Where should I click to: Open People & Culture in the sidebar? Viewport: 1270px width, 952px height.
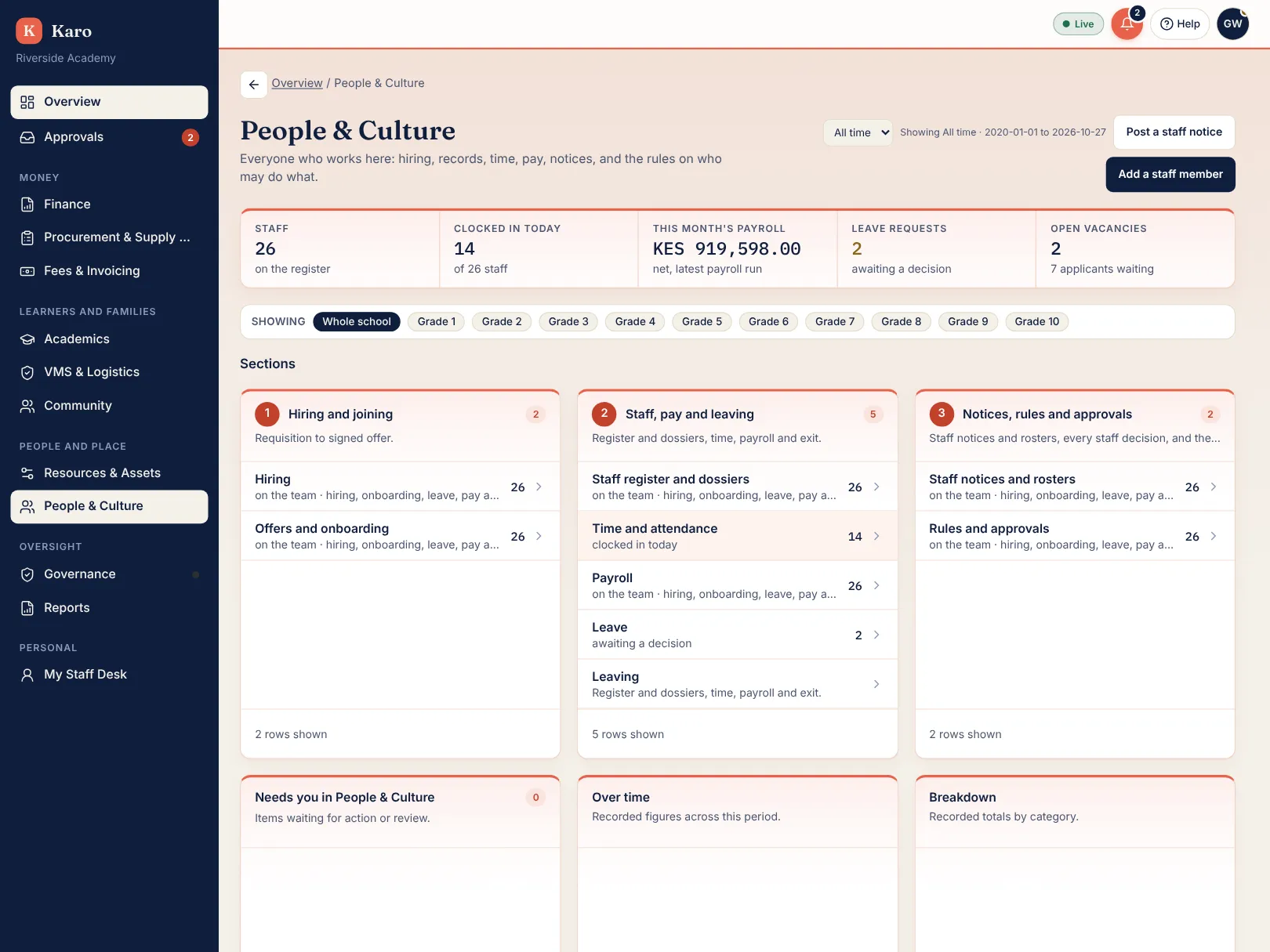tap(109, 506)
